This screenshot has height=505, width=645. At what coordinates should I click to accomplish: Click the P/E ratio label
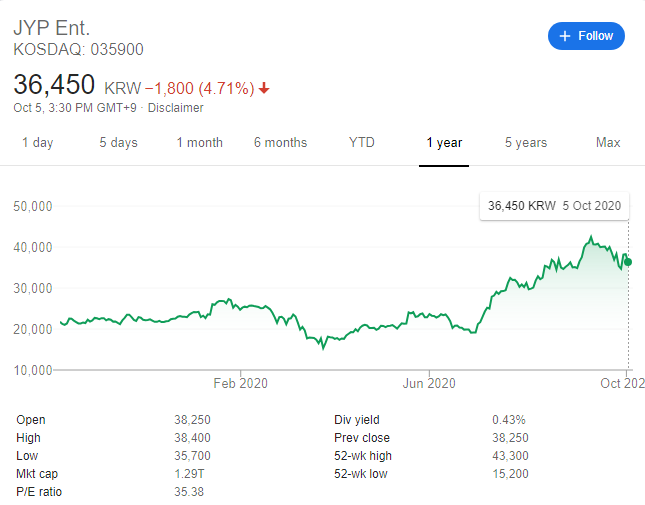(39, 492)
